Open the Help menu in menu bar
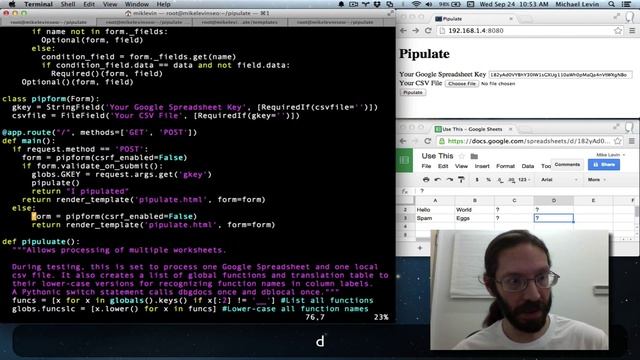The width and height of the screenshot is (640, 360). click(163, 4)
